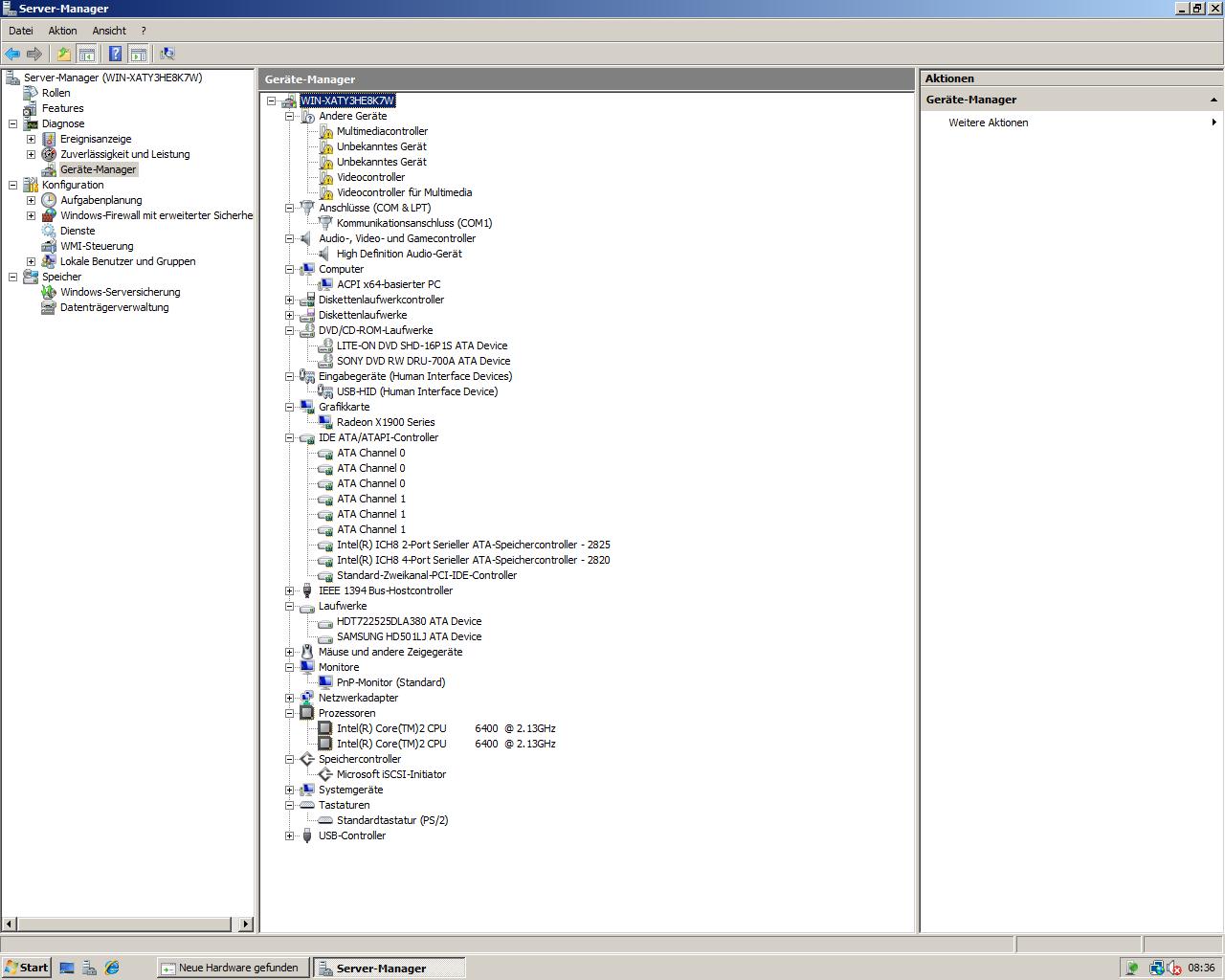Toggle the Actions pane toolbar button

coord(139,54)
